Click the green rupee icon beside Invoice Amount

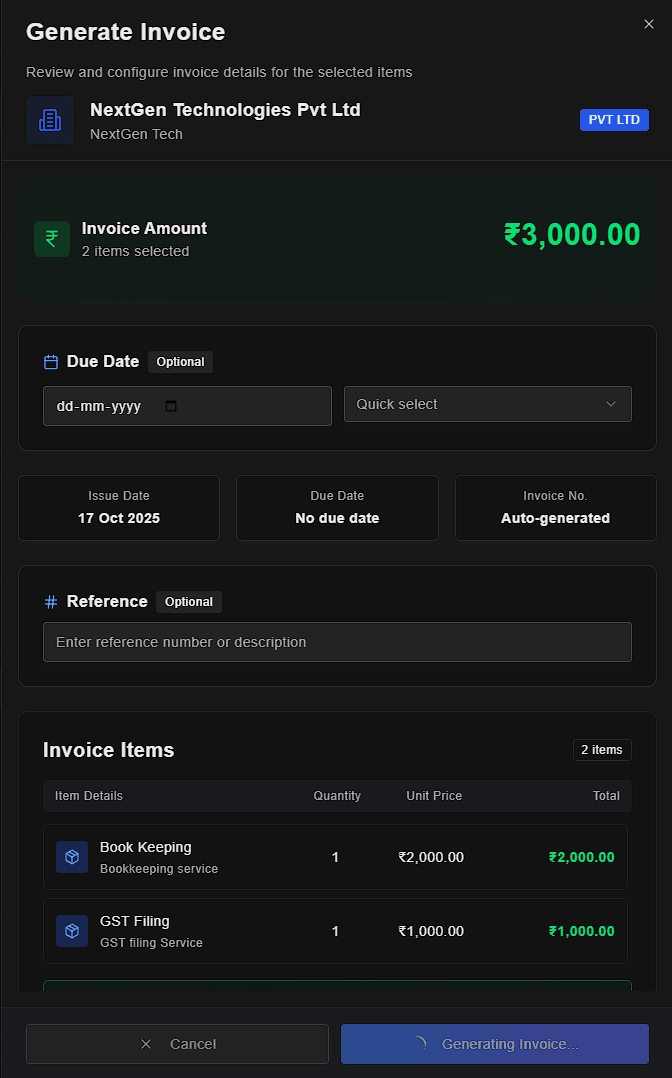[x=52, y=239]
